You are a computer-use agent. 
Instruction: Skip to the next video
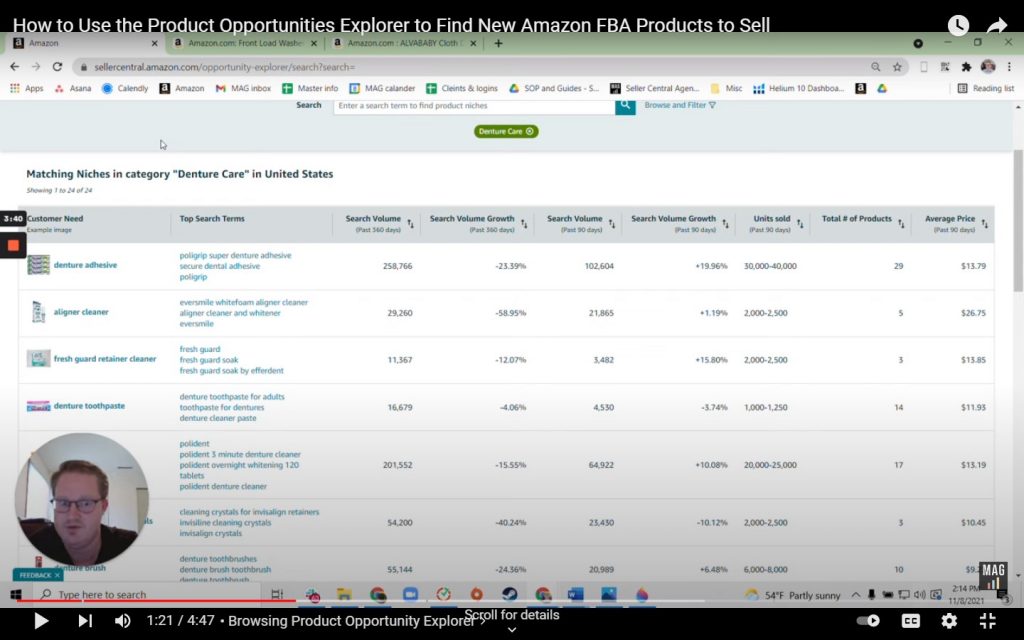coord(85,620)
